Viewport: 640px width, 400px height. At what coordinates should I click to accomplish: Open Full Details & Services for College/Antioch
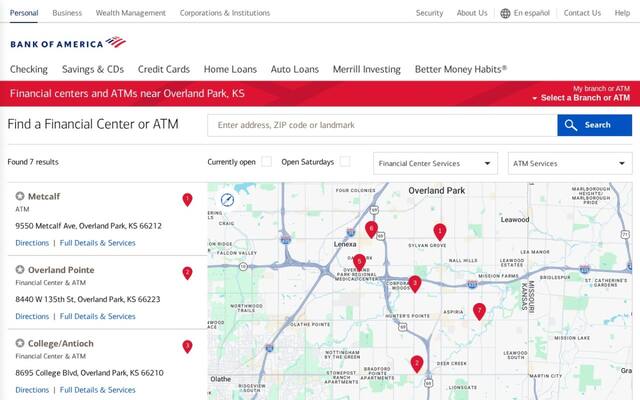[x=98, y=390]
